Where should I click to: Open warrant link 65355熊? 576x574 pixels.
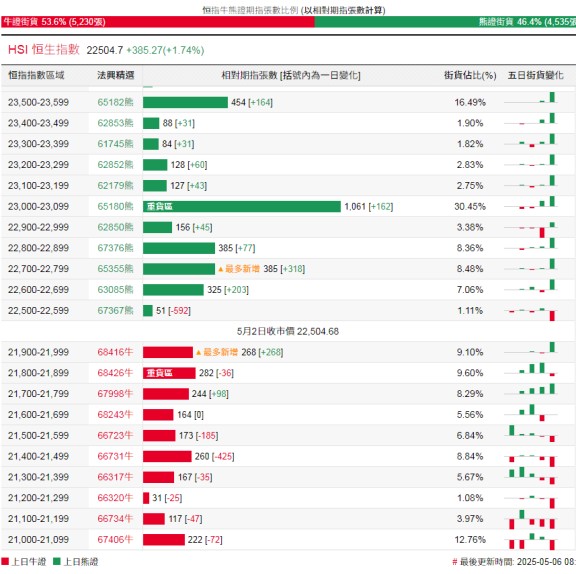pos(115,268)
